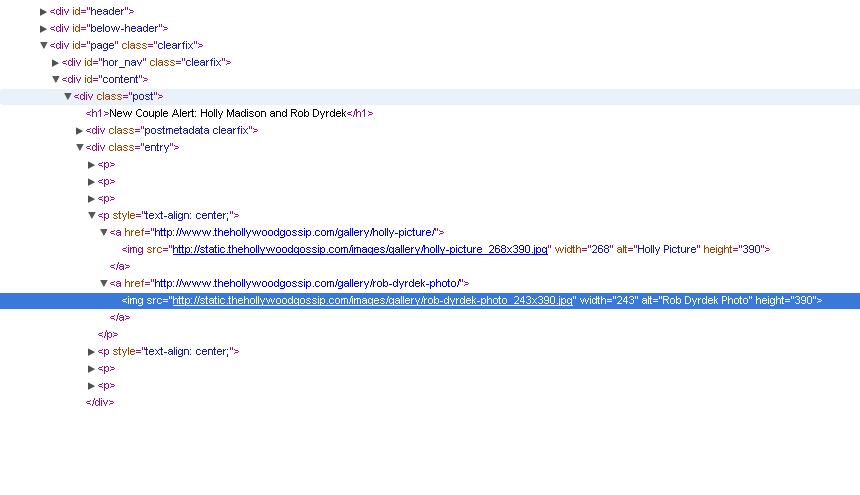Collapse the rob-dyrdek-photo anchor node arrow
860x495 pixels.
103,283
